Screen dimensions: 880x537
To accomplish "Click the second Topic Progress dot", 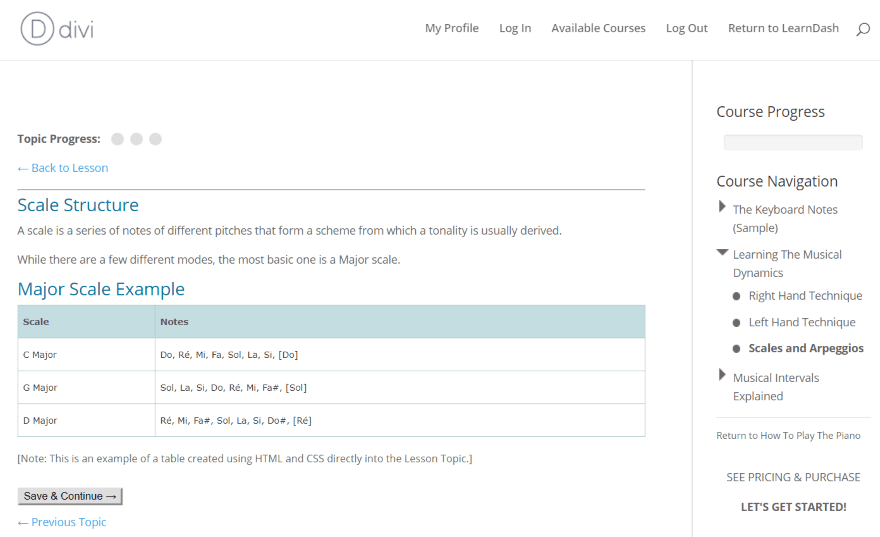I will point(137,139).
